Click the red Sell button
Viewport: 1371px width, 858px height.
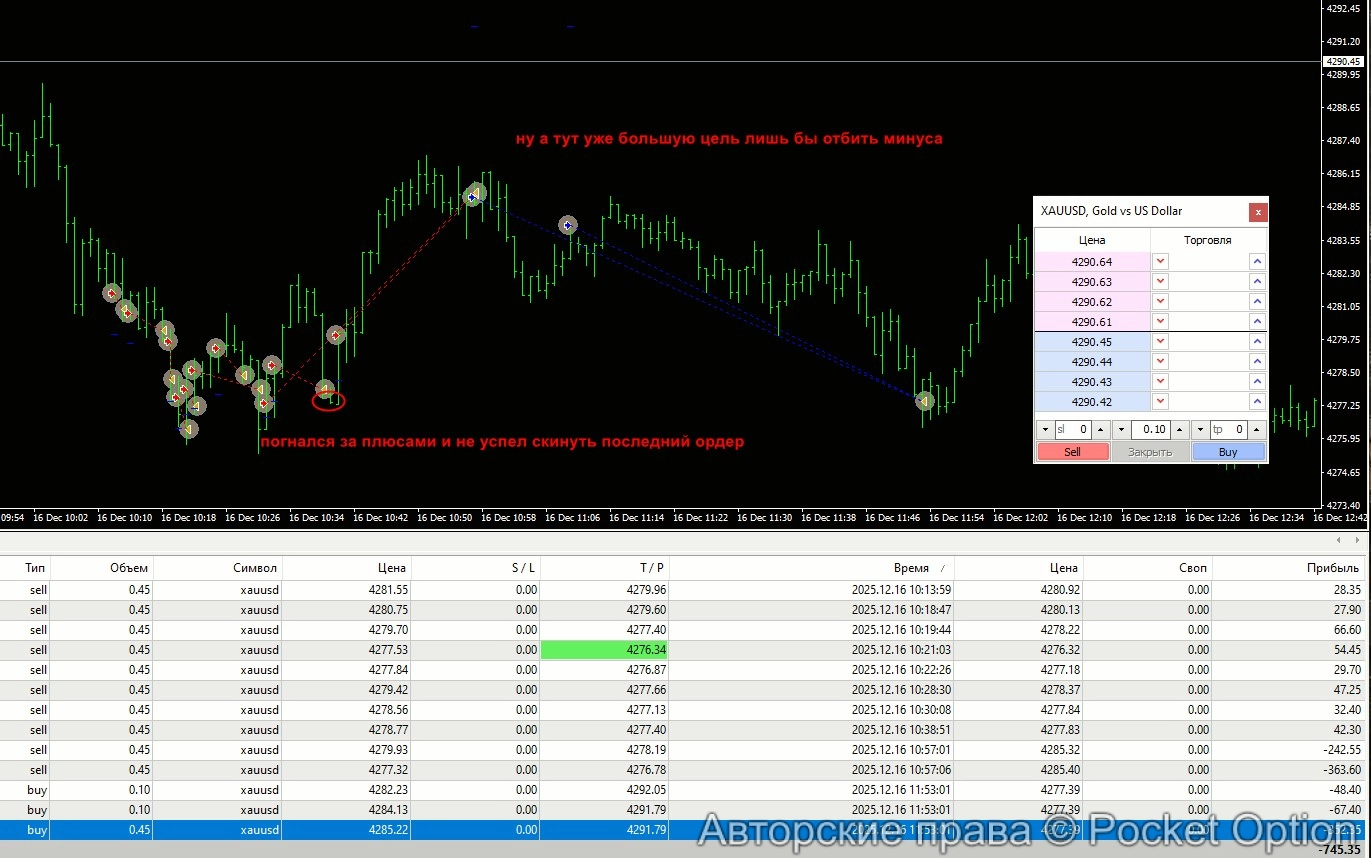click(x=1072, y=452)
